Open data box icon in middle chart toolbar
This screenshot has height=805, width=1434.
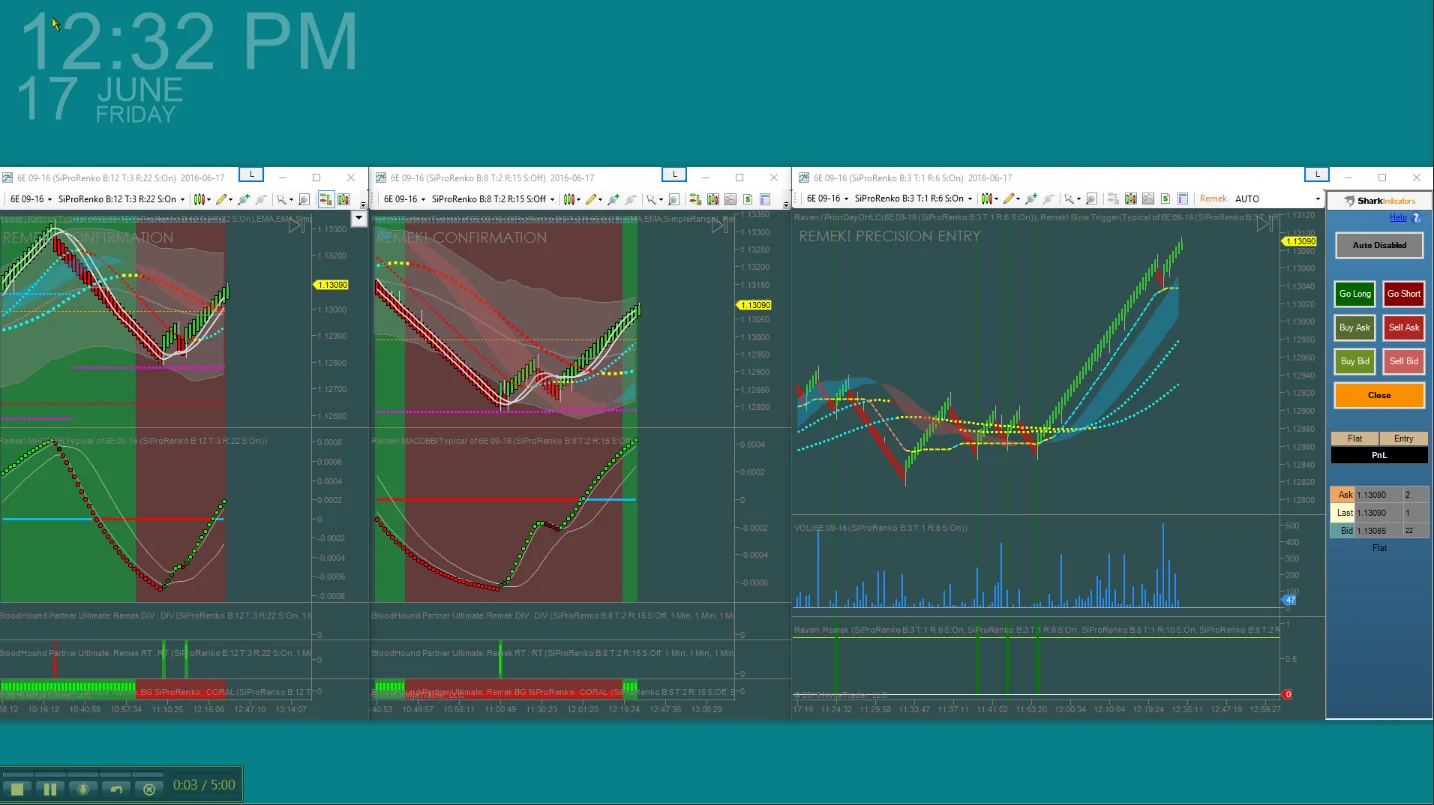coord(765,199)
